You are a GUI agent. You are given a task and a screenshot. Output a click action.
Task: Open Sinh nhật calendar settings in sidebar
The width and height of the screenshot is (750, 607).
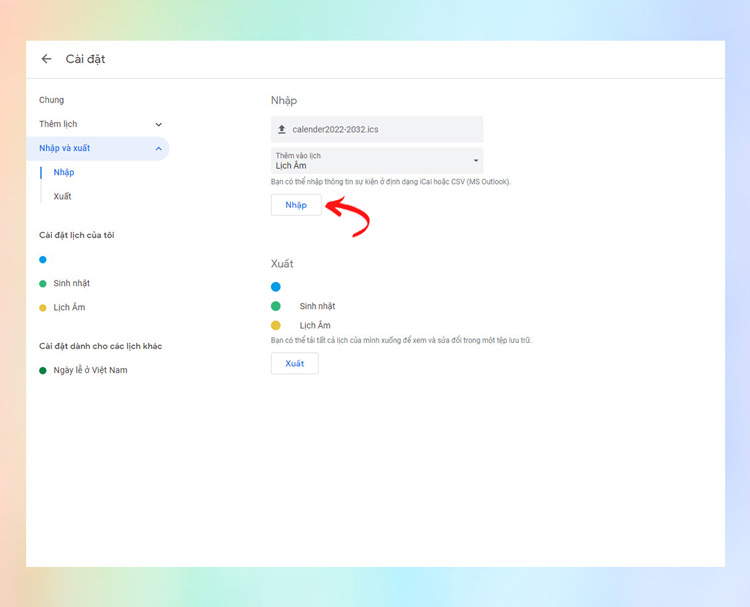[72, 283]
